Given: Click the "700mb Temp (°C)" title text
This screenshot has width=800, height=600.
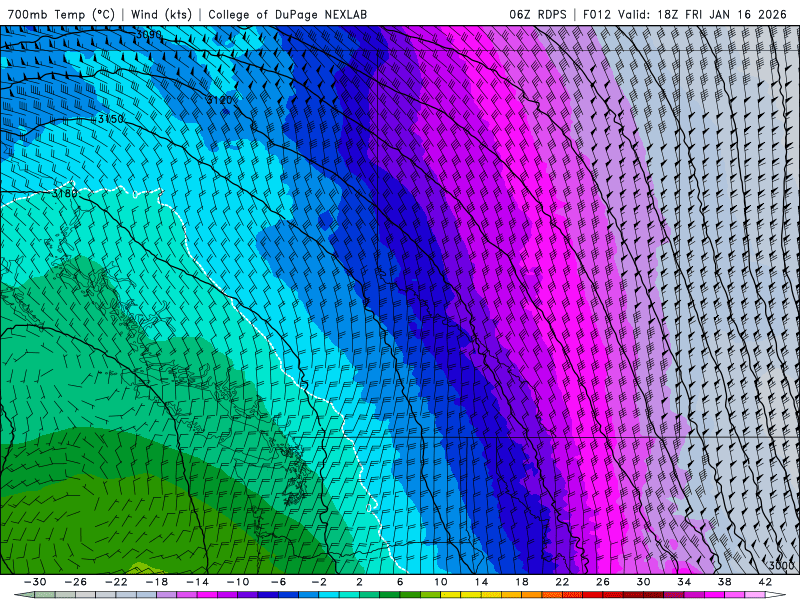Looking at the screenshot, I should [61, 14].
